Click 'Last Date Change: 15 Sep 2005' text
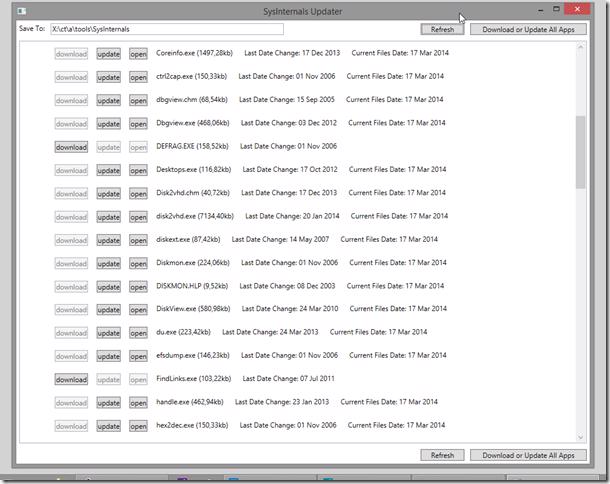 click(x=287, y=100)
